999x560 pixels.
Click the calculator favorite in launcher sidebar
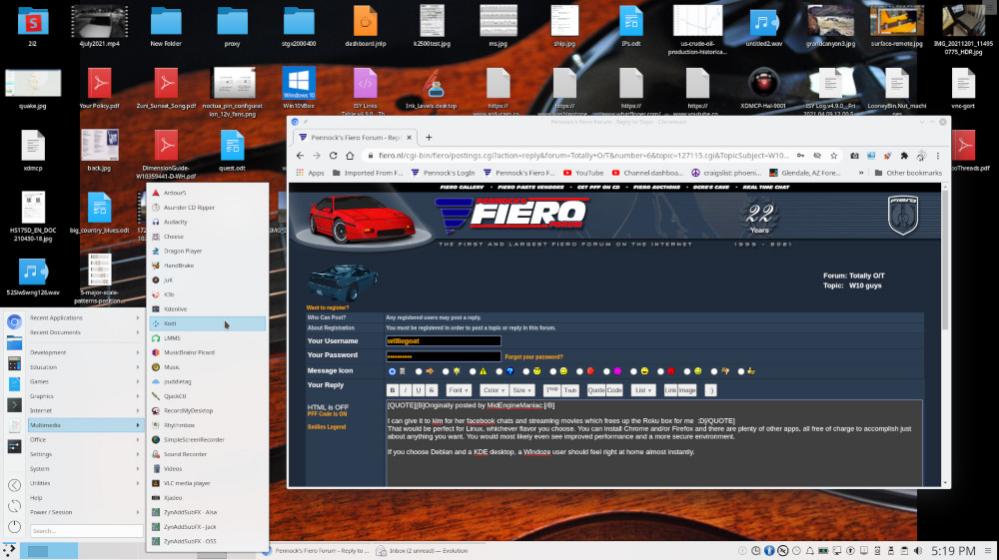click(x=14, y=364)
